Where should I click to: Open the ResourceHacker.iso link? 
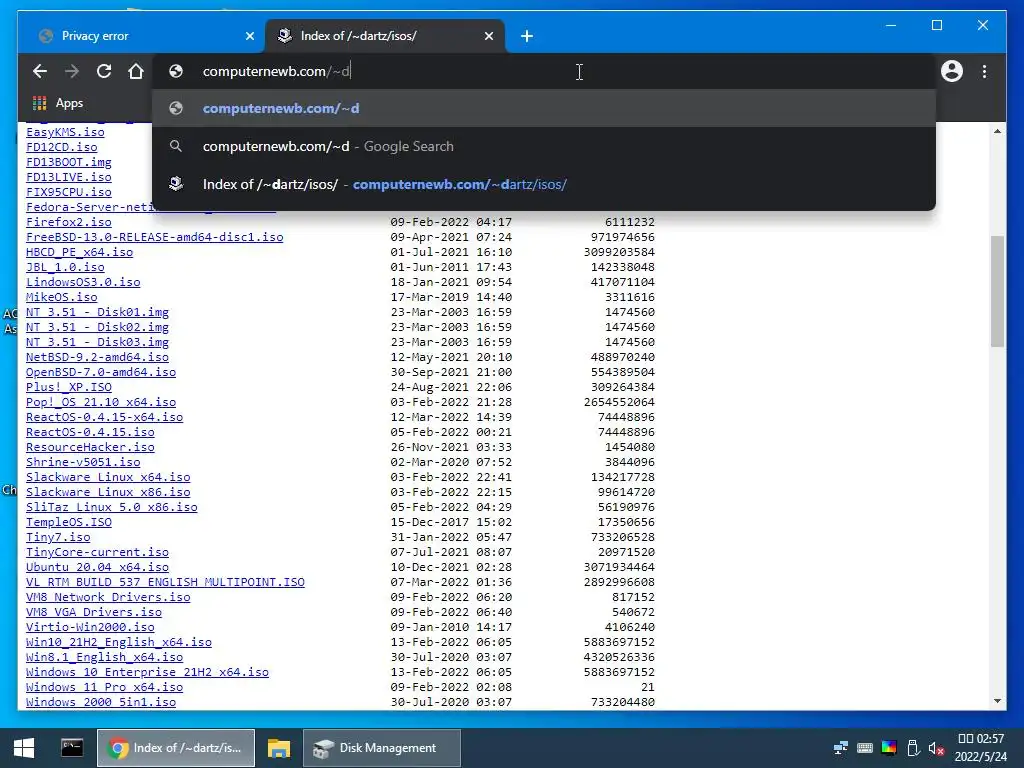click(x=90, y=447)
